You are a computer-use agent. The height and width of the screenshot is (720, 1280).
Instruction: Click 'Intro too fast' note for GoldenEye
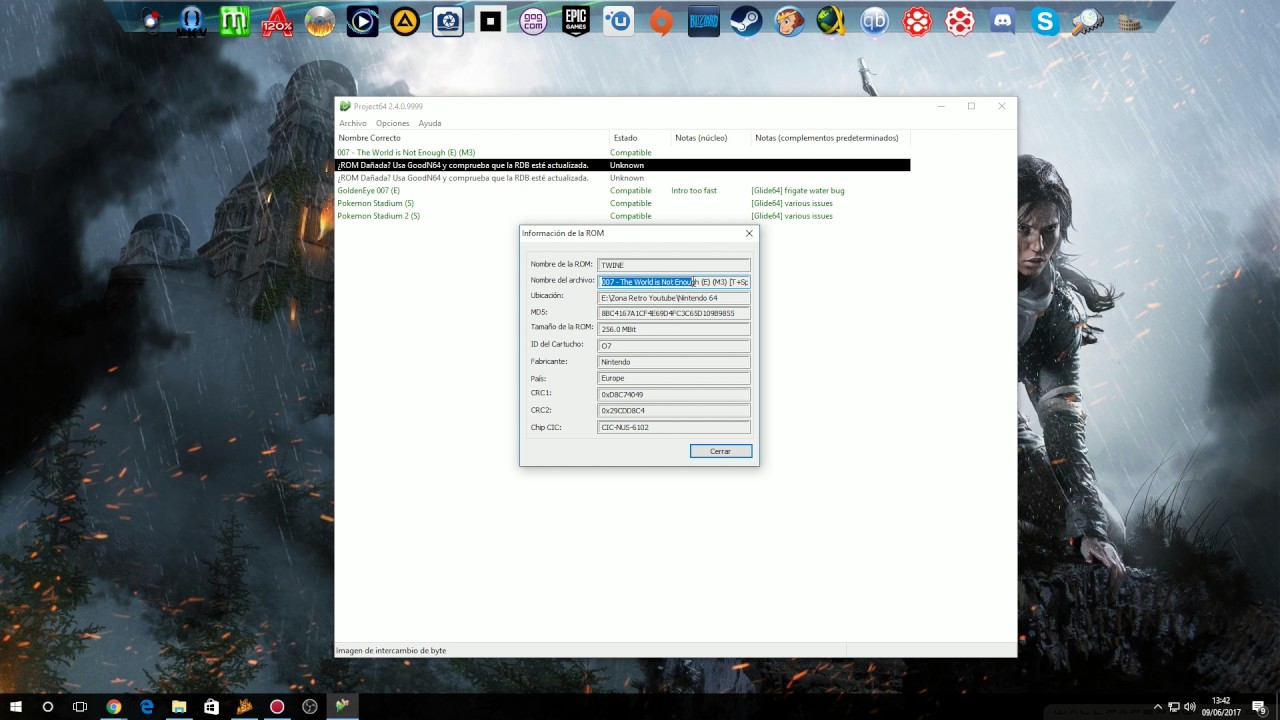[694, 190]
